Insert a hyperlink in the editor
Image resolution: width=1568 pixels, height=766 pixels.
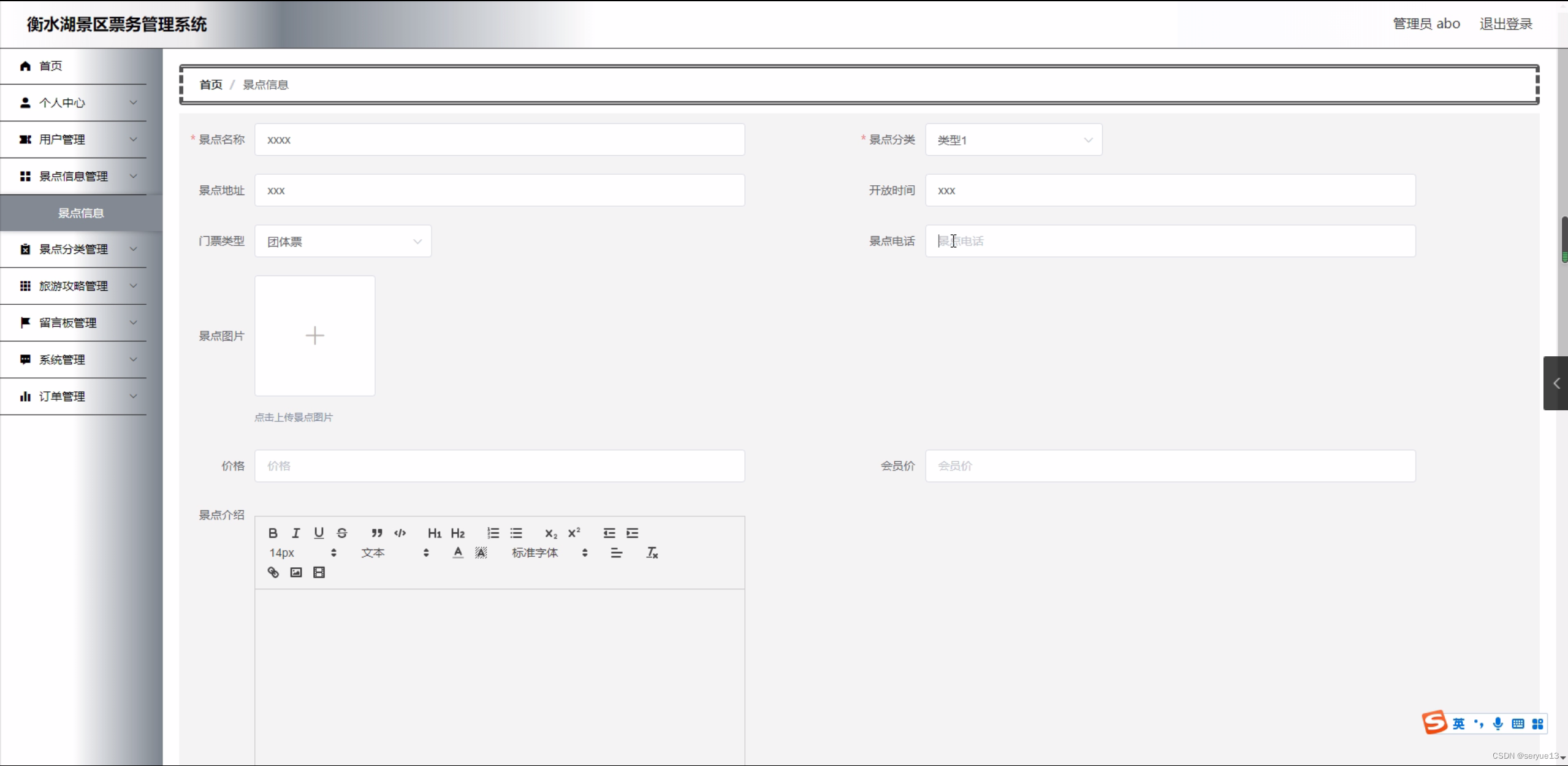tap(273, 572)
